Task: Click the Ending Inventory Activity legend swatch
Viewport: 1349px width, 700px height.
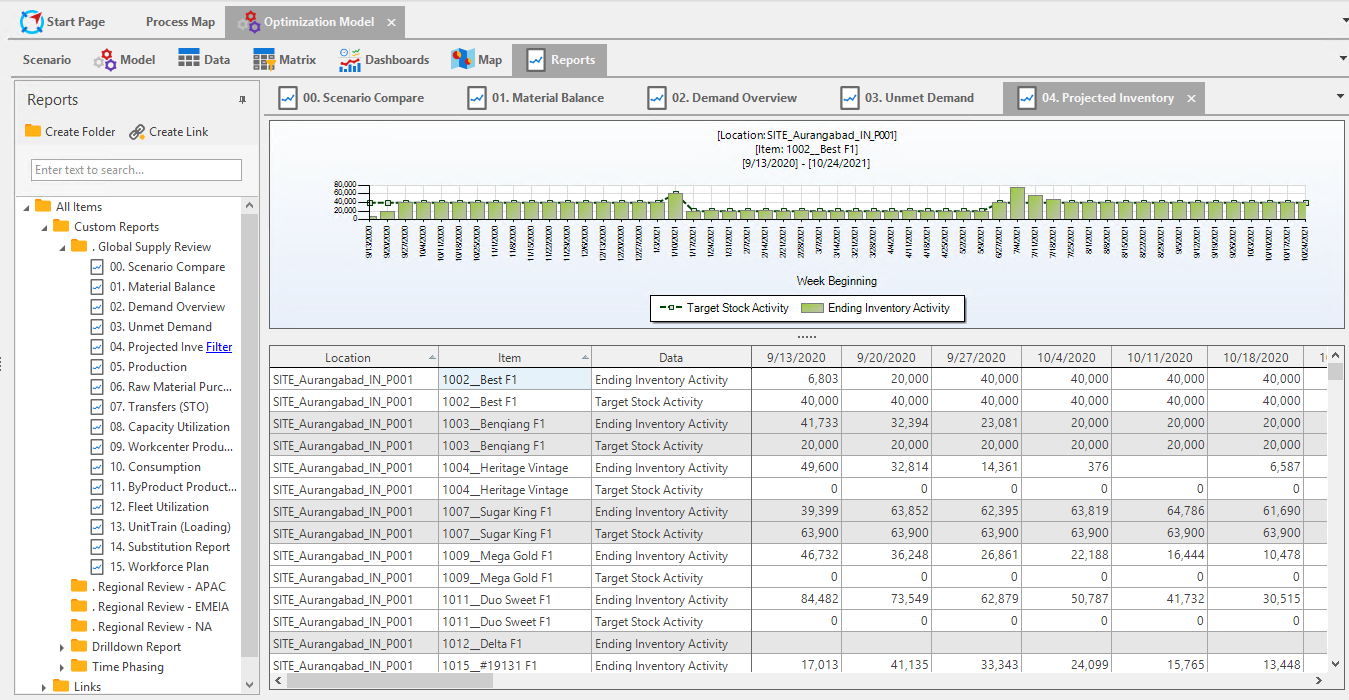Action: click(814, 308)
